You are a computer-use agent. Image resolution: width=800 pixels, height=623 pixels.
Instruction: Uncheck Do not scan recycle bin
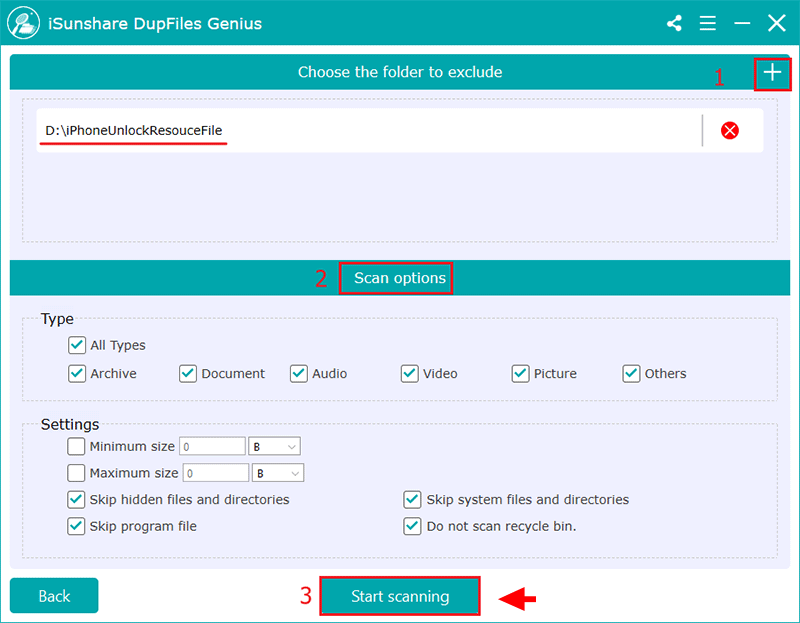pos(412,526)
